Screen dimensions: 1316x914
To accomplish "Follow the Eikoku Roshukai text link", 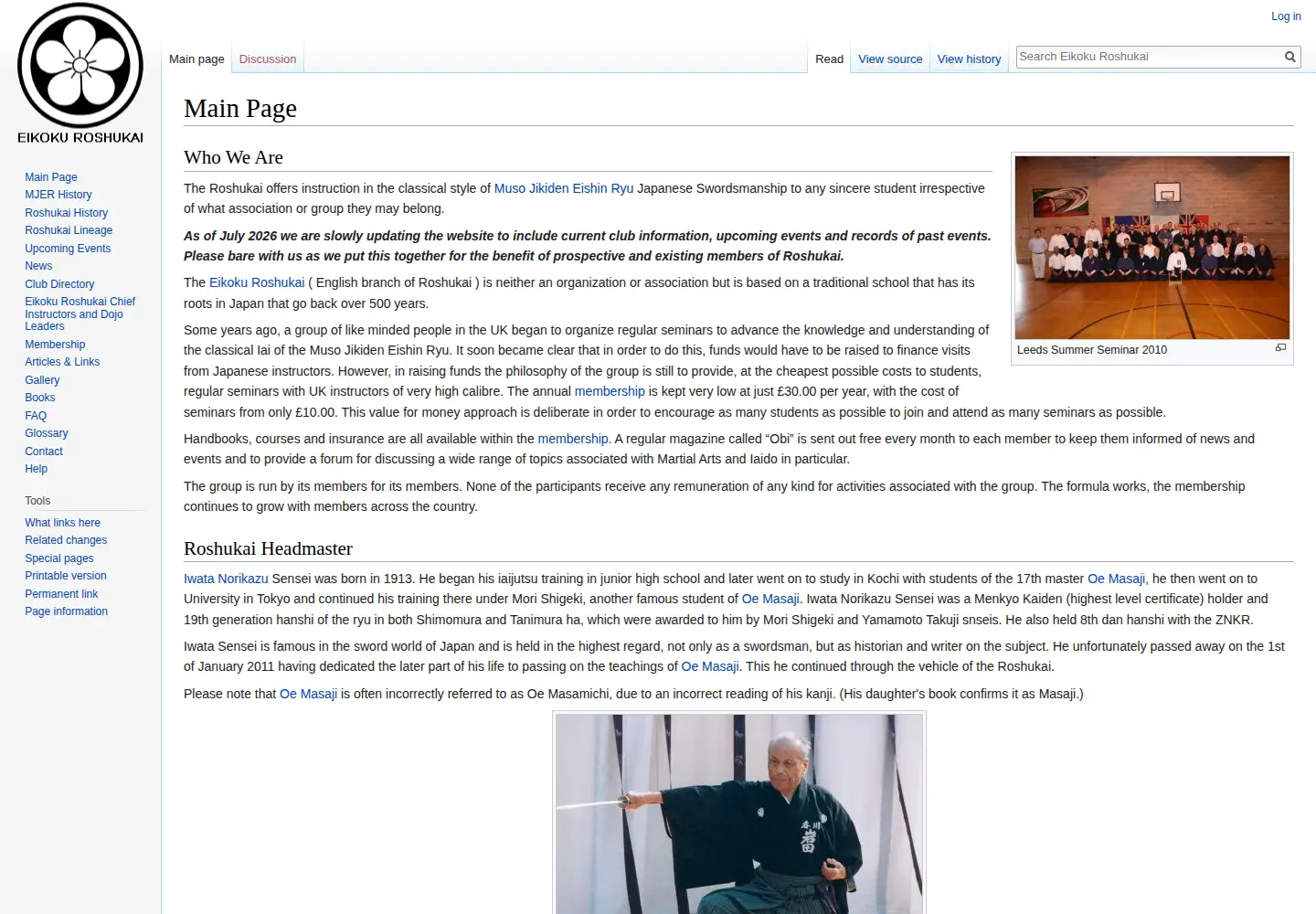I will point(257,282).
